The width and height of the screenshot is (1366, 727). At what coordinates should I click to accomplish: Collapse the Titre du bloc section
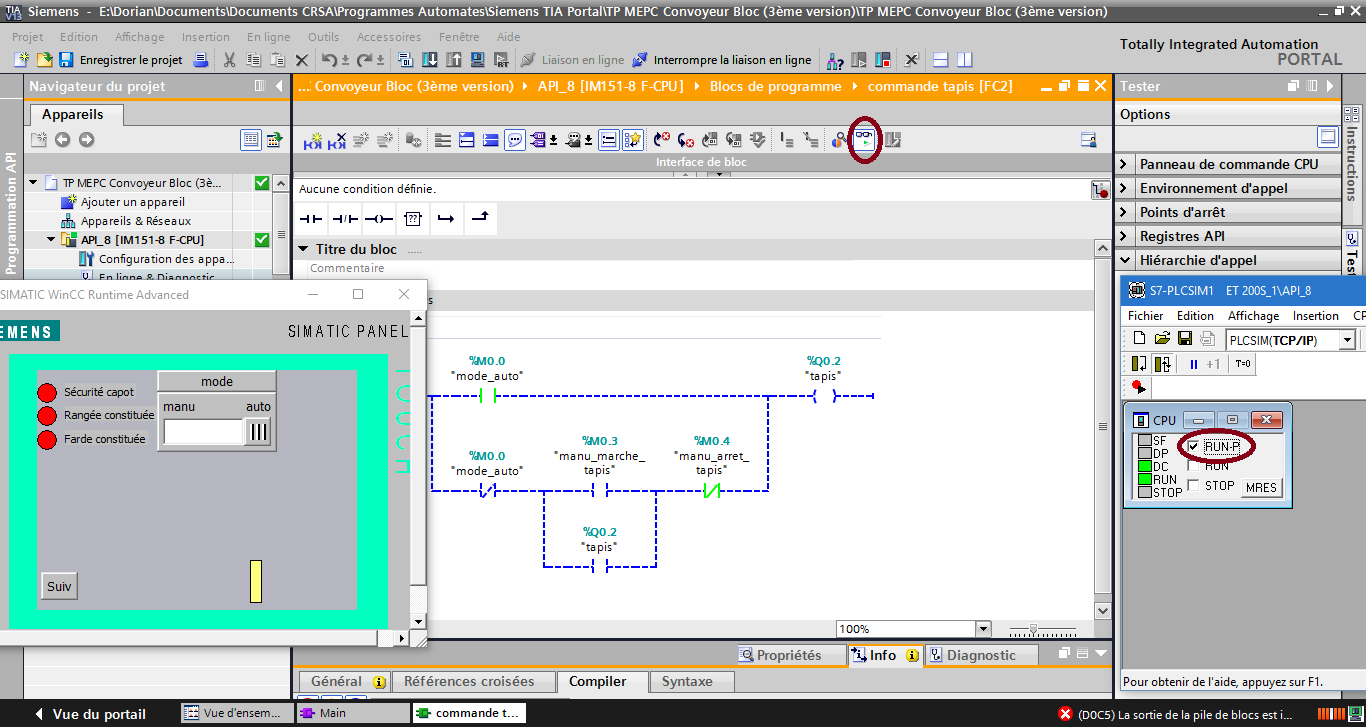[303, 249]
